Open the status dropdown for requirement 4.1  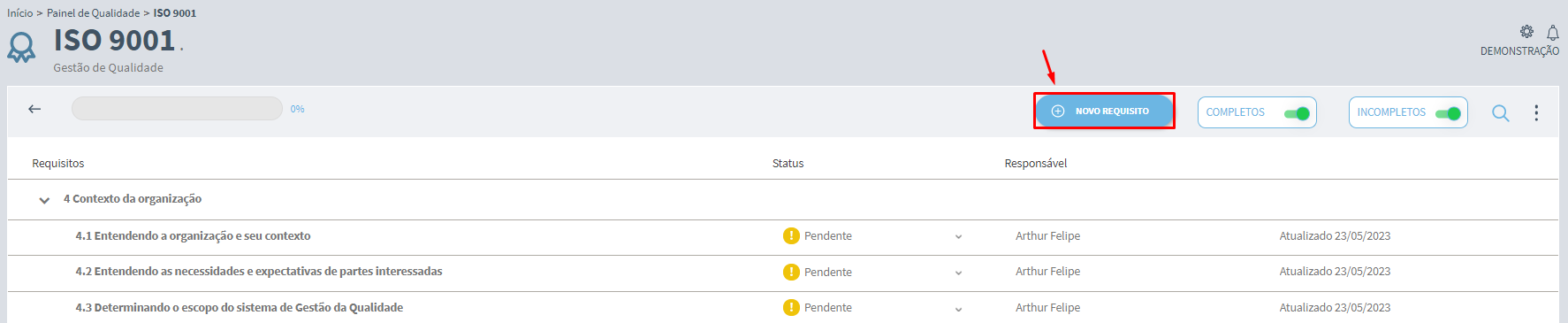point(958,237)
